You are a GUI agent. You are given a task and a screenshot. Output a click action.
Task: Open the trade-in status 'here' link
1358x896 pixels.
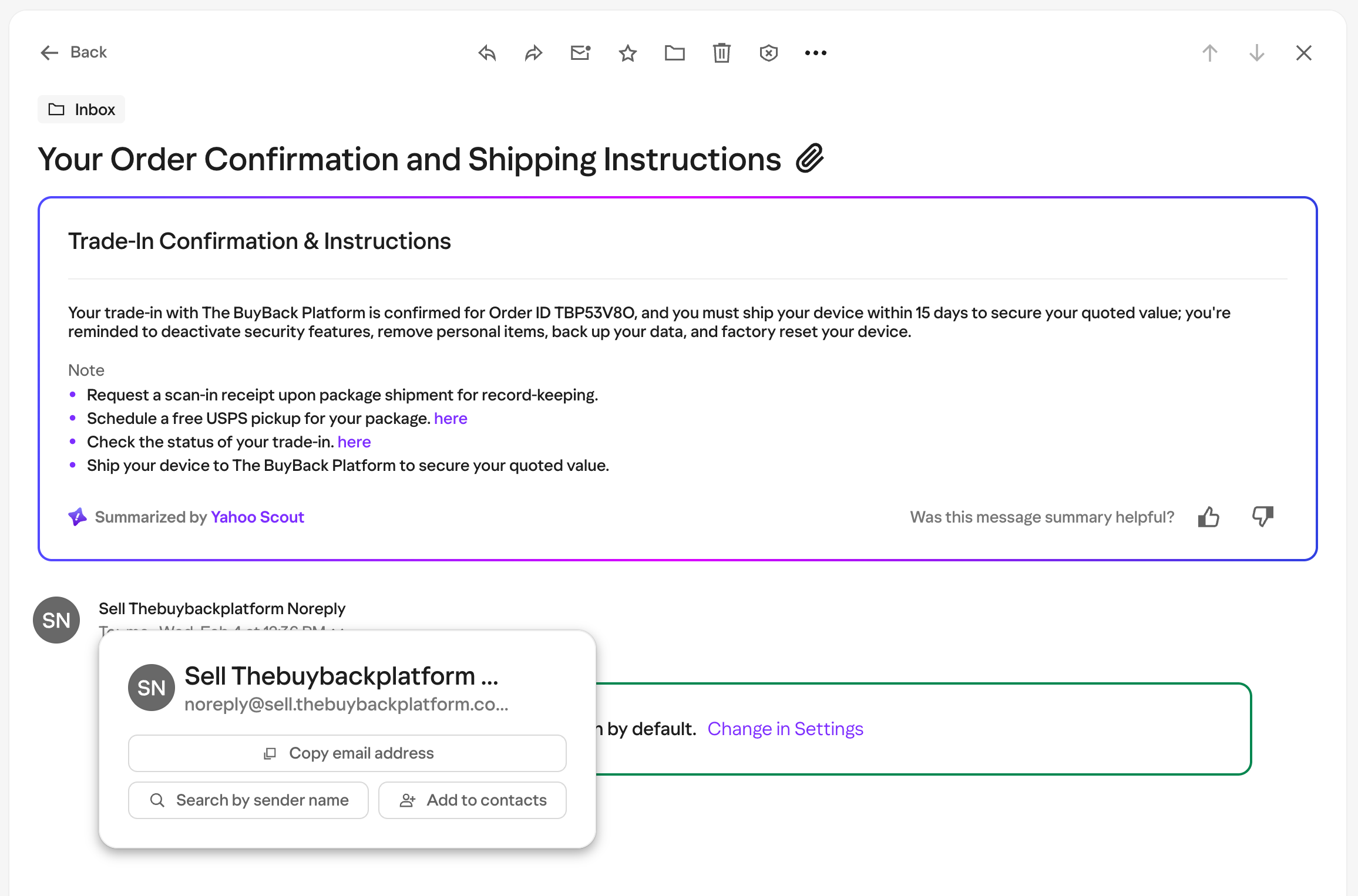[354, 442]
